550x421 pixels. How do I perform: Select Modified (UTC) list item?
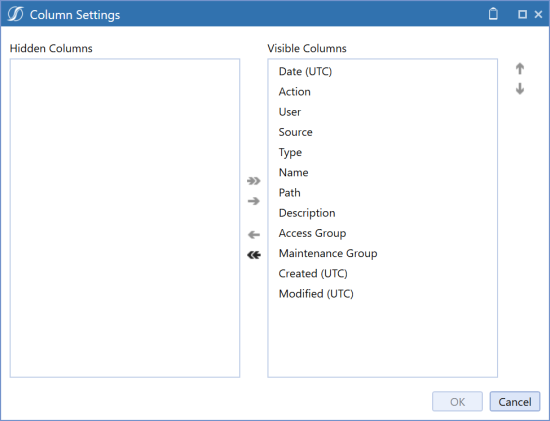[x=382, y=294]
